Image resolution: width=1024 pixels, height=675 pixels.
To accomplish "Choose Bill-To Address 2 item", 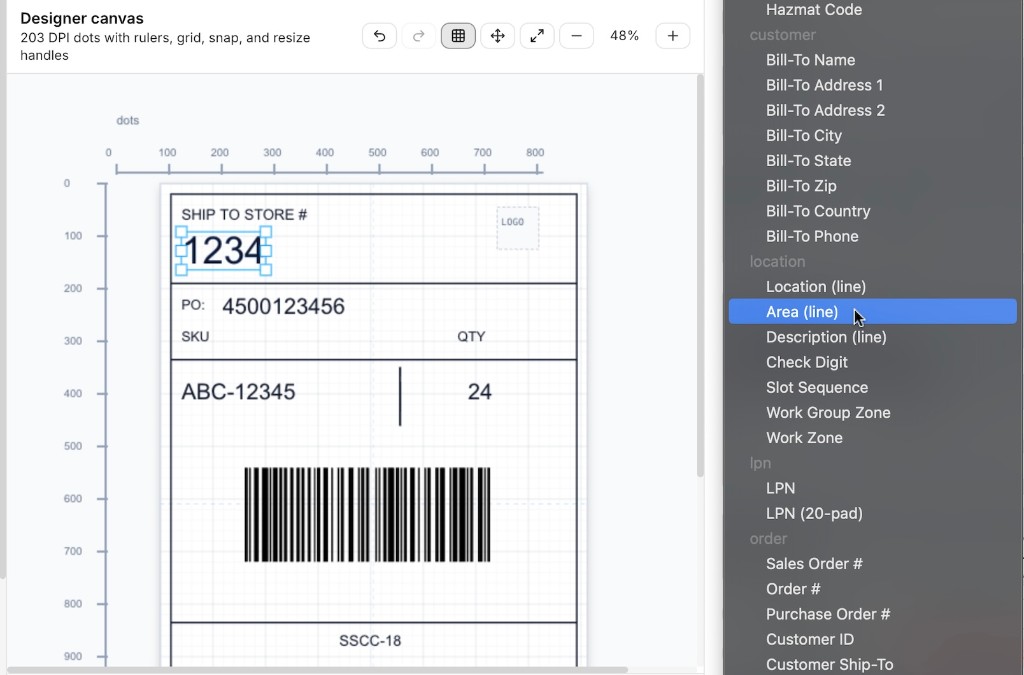I will (x=872, y=110).
